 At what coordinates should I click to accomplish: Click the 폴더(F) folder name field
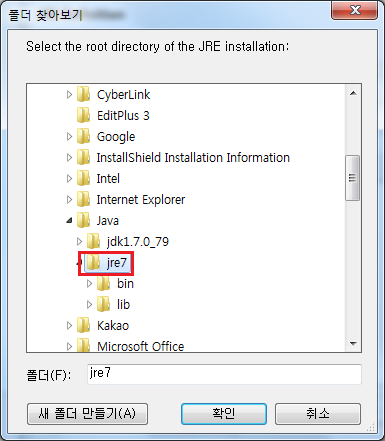click(224, 374)
